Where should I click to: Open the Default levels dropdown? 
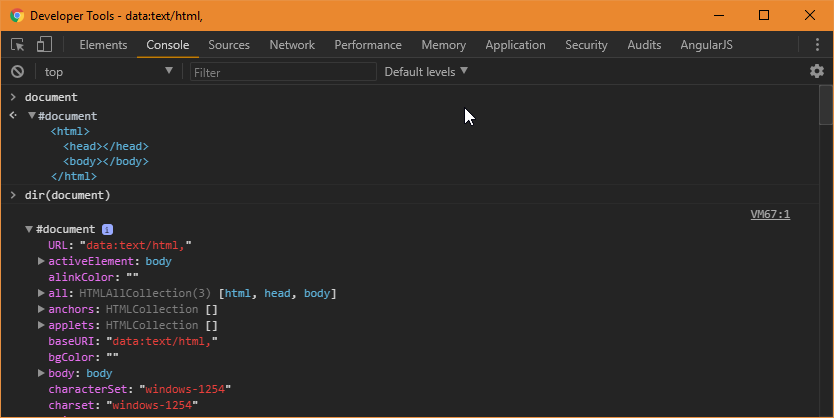tap(426, 72)
